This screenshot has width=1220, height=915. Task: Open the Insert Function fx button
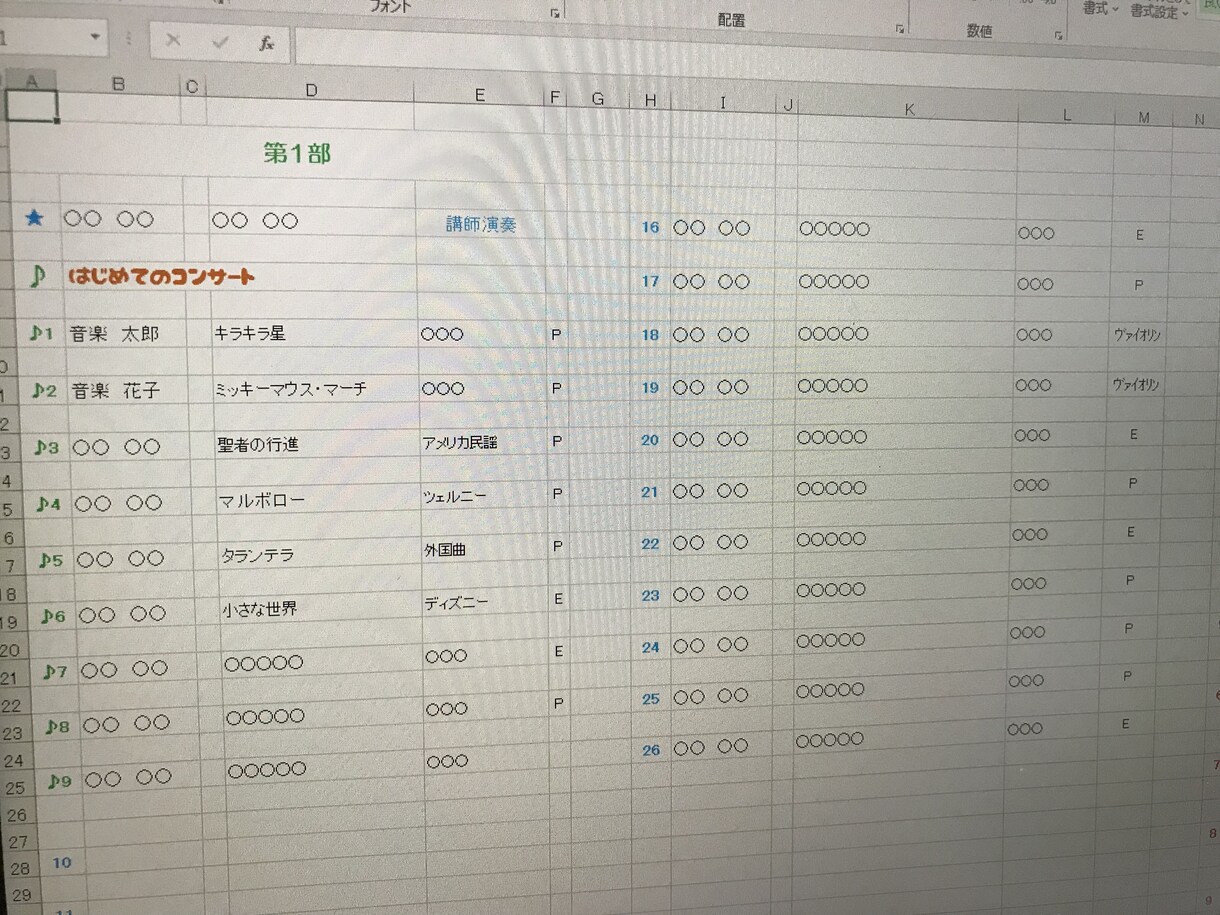coord(267,43)
